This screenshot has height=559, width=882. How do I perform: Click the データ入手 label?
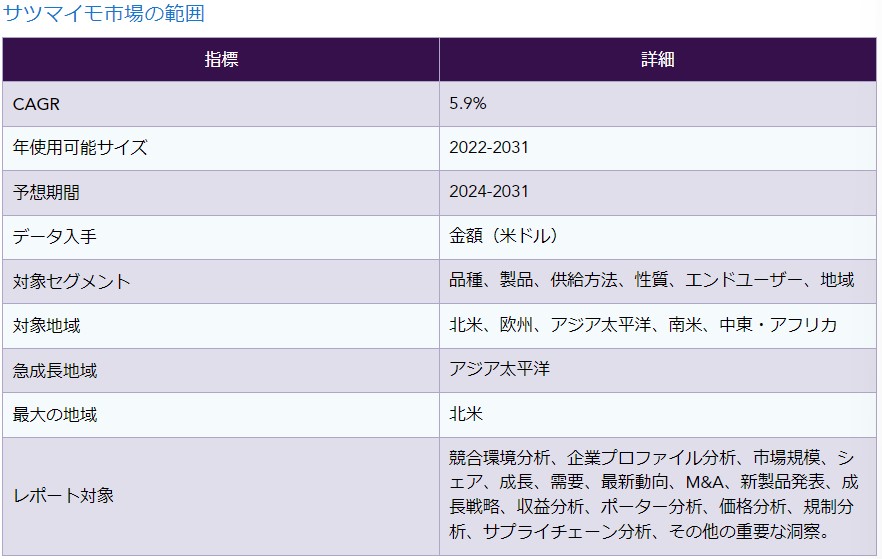(x=55, y=236)
